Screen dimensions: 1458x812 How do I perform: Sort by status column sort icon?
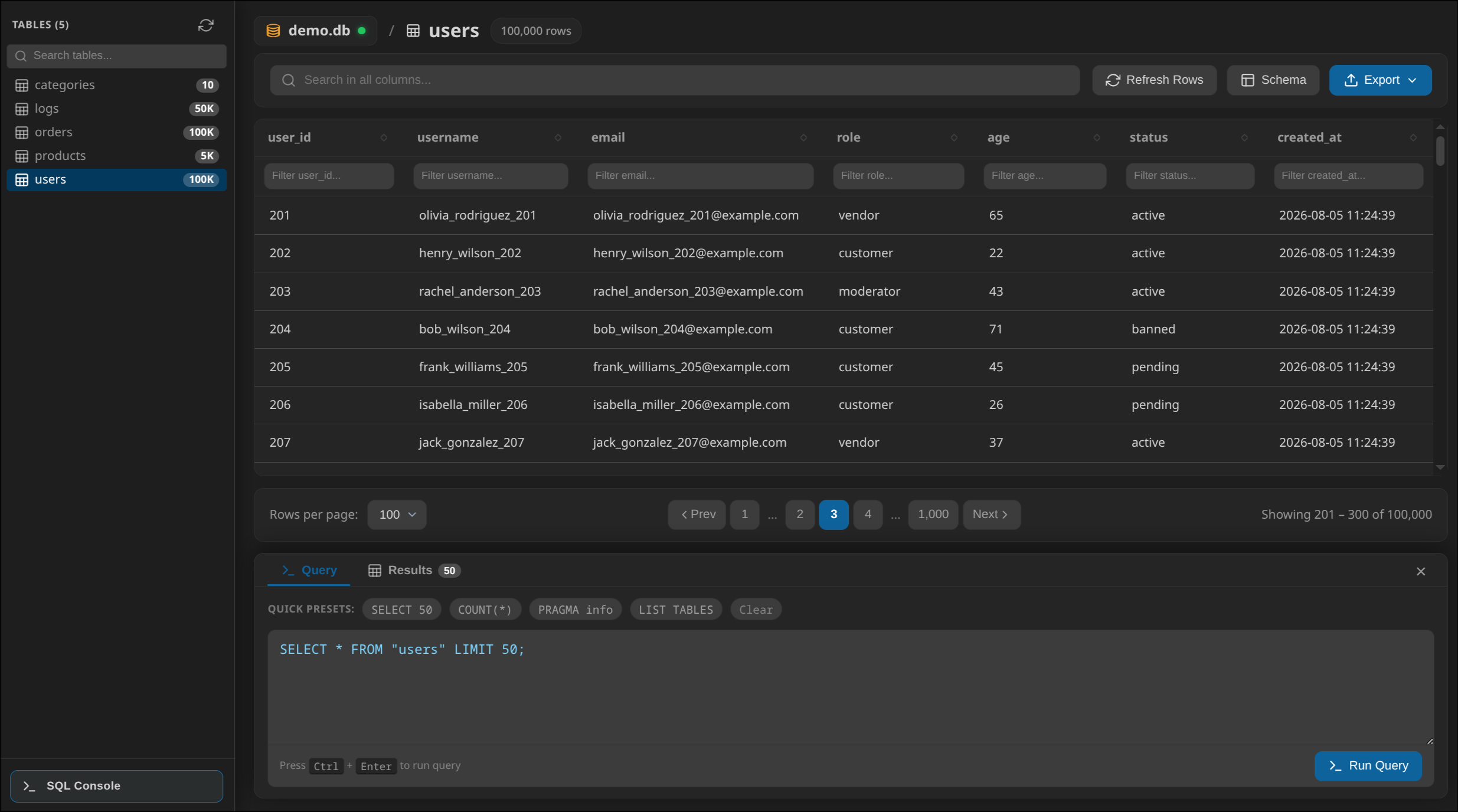1244,137
